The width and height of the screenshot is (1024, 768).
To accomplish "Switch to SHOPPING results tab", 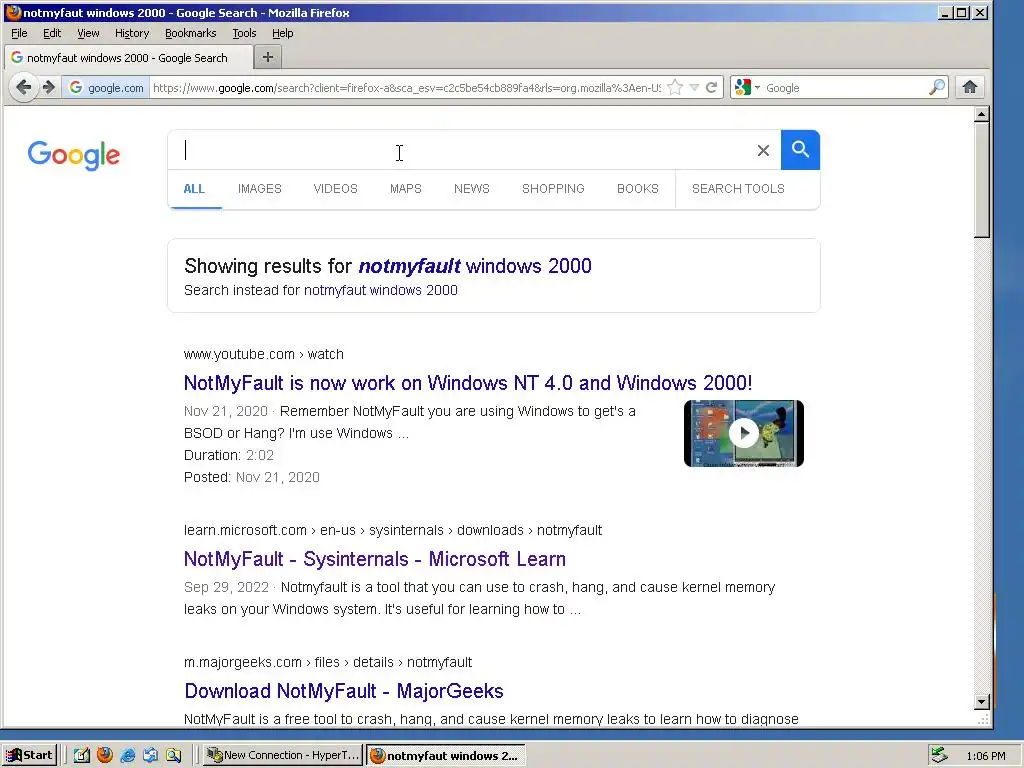I will pyautogui.click(x=553, y=189).
